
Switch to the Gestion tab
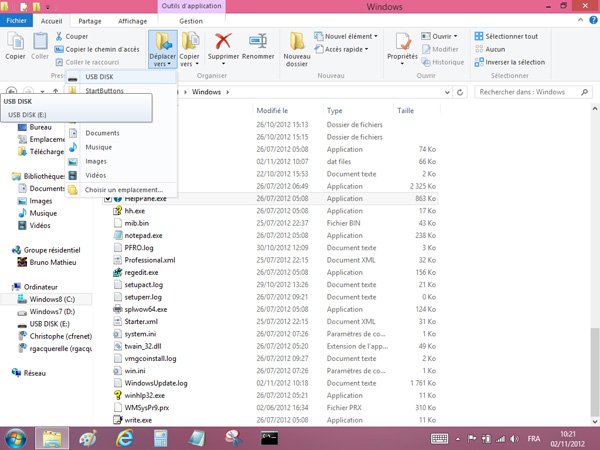191,21
